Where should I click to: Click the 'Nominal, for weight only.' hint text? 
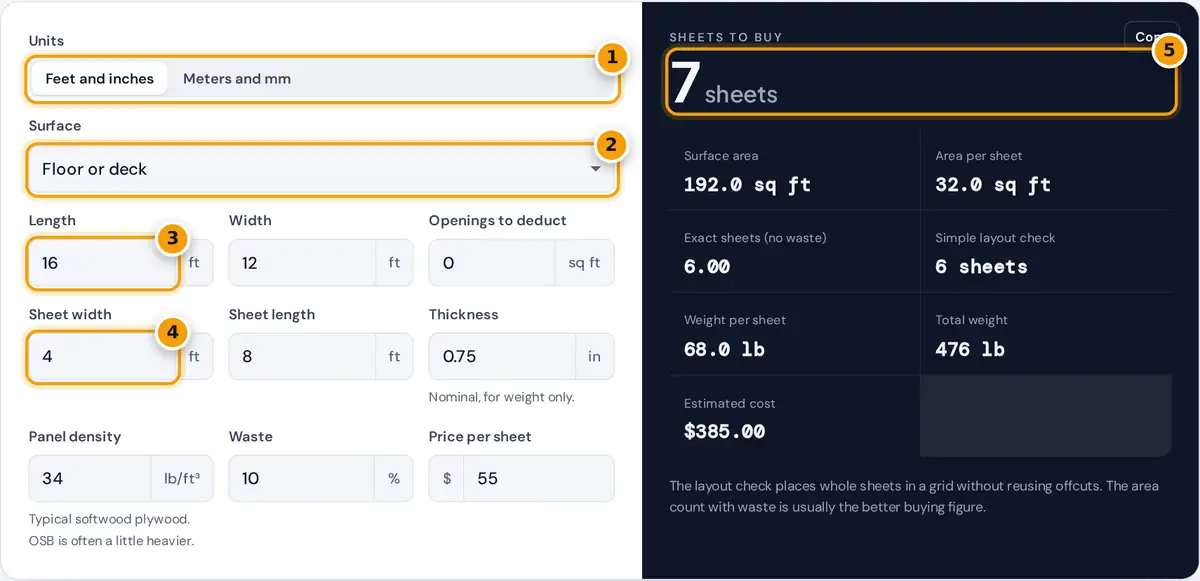point(502,397)
